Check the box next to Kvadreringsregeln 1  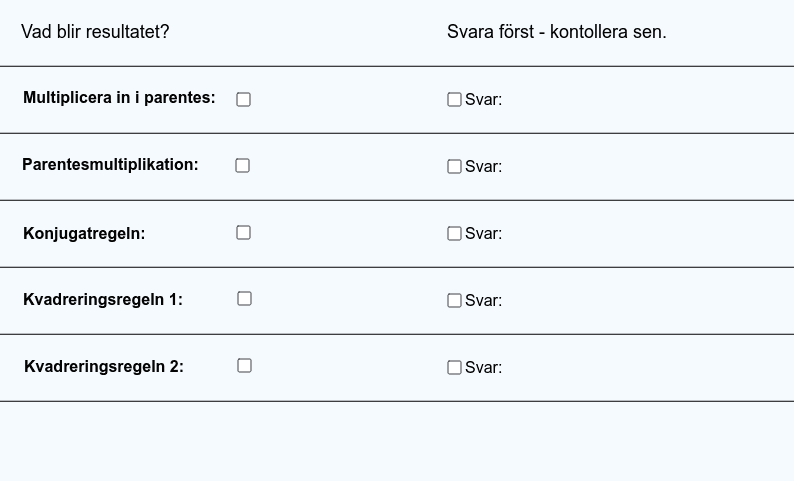coord(245,299)
